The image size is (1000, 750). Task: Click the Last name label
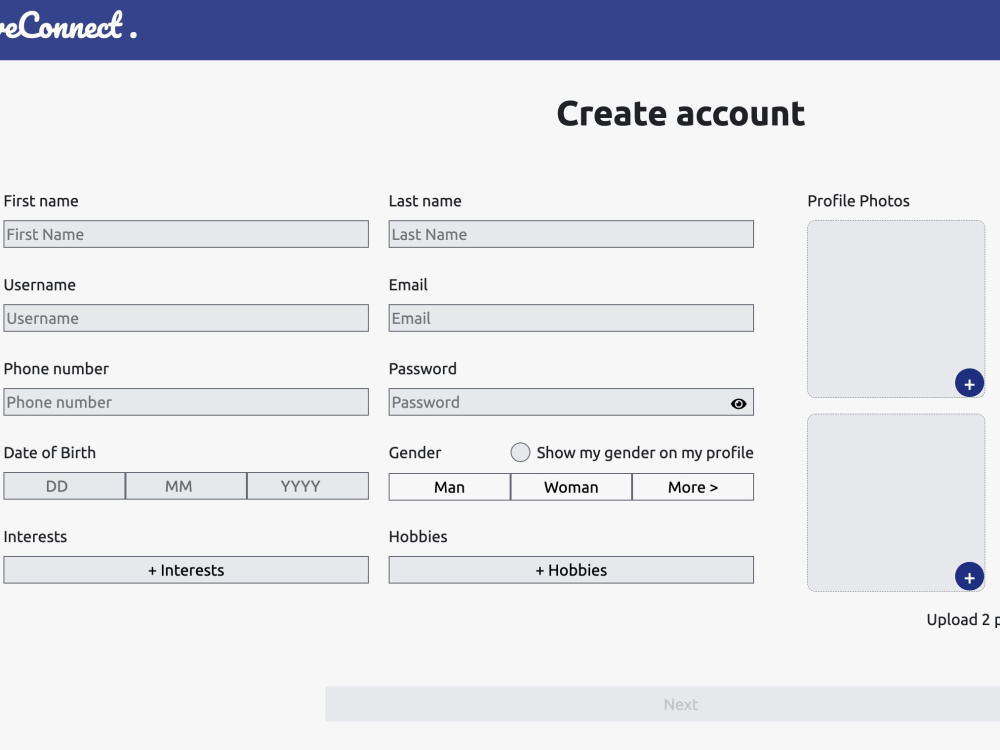pos(425,201)
